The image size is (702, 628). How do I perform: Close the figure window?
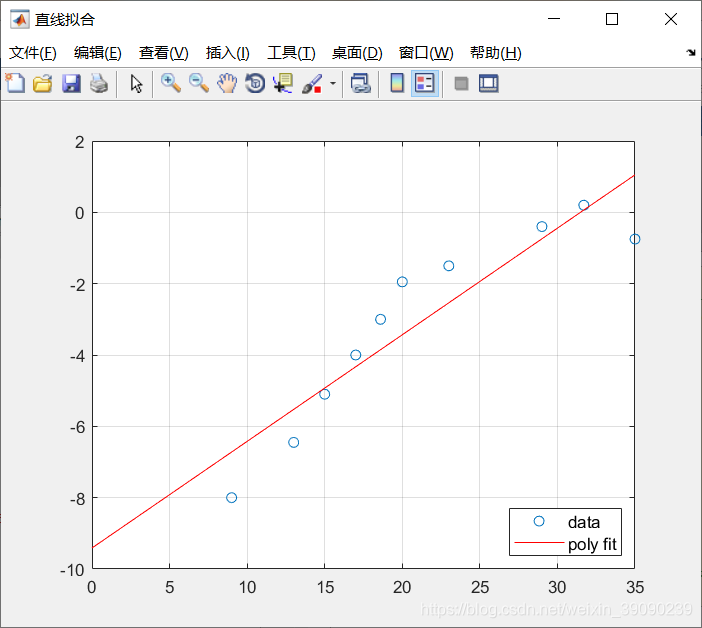click(671, 19)
